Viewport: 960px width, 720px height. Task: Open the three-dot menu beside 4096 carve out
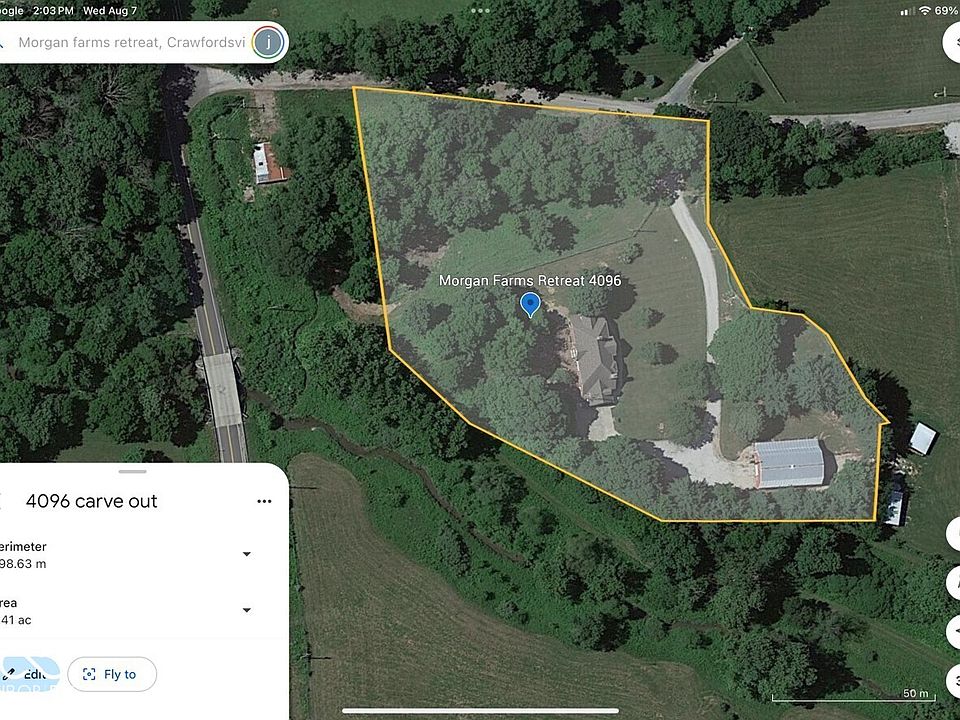click(264, 501)
